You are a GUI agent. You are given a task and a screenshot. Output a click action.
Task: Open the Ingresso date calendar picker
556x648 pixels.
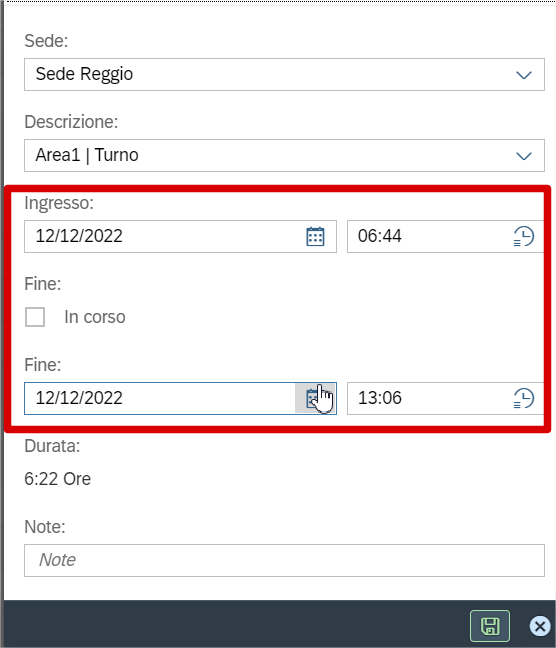(315, 236)
